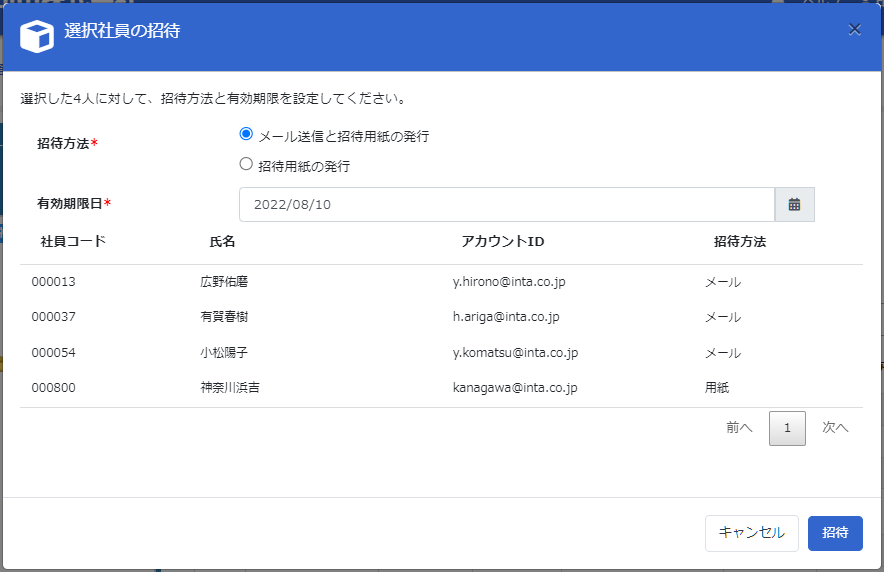Sort by 招待方法 column header
Screen dimensions: 884x572
[740, 242]
